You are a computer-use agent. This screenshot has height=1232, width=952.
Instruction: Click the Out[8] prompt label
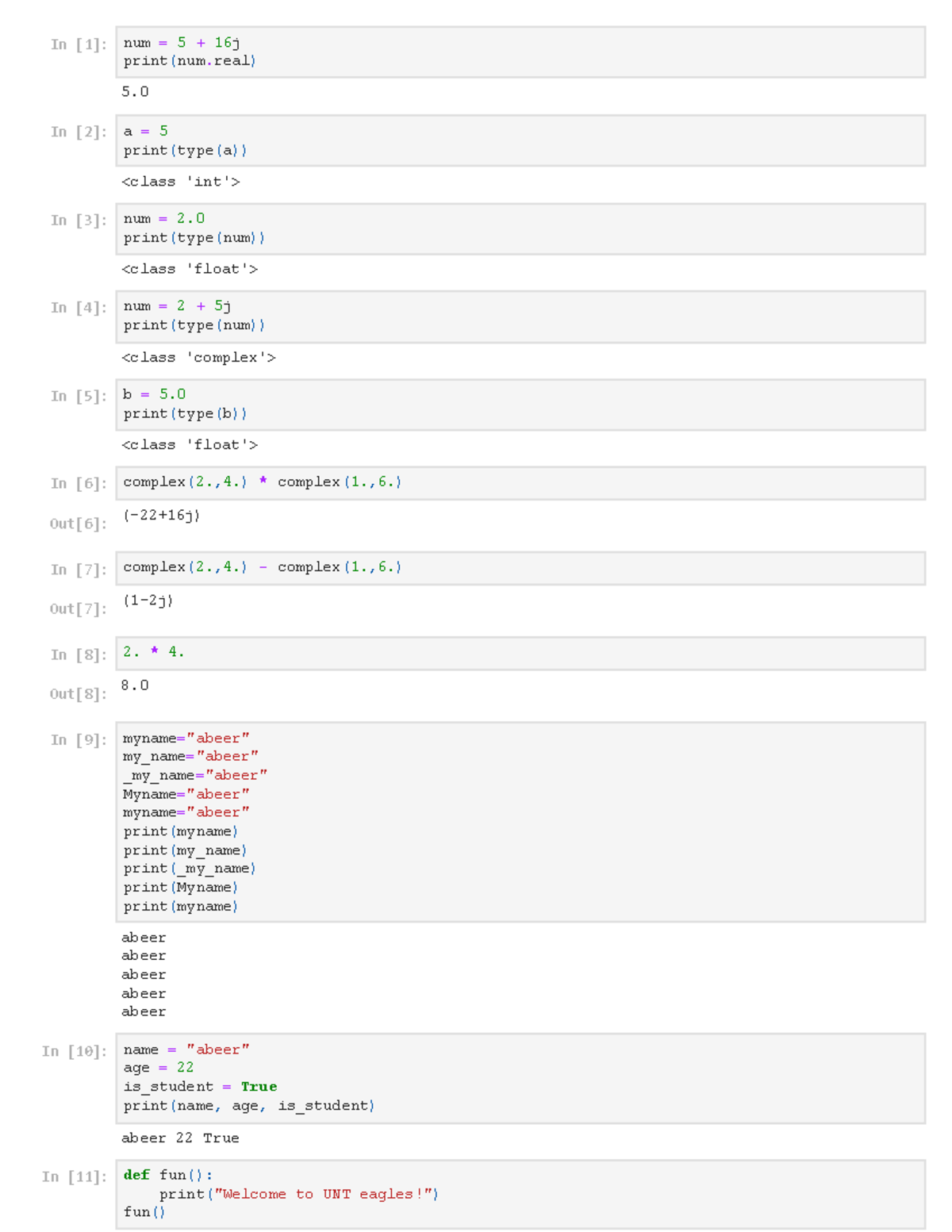(x=78, y=694)
